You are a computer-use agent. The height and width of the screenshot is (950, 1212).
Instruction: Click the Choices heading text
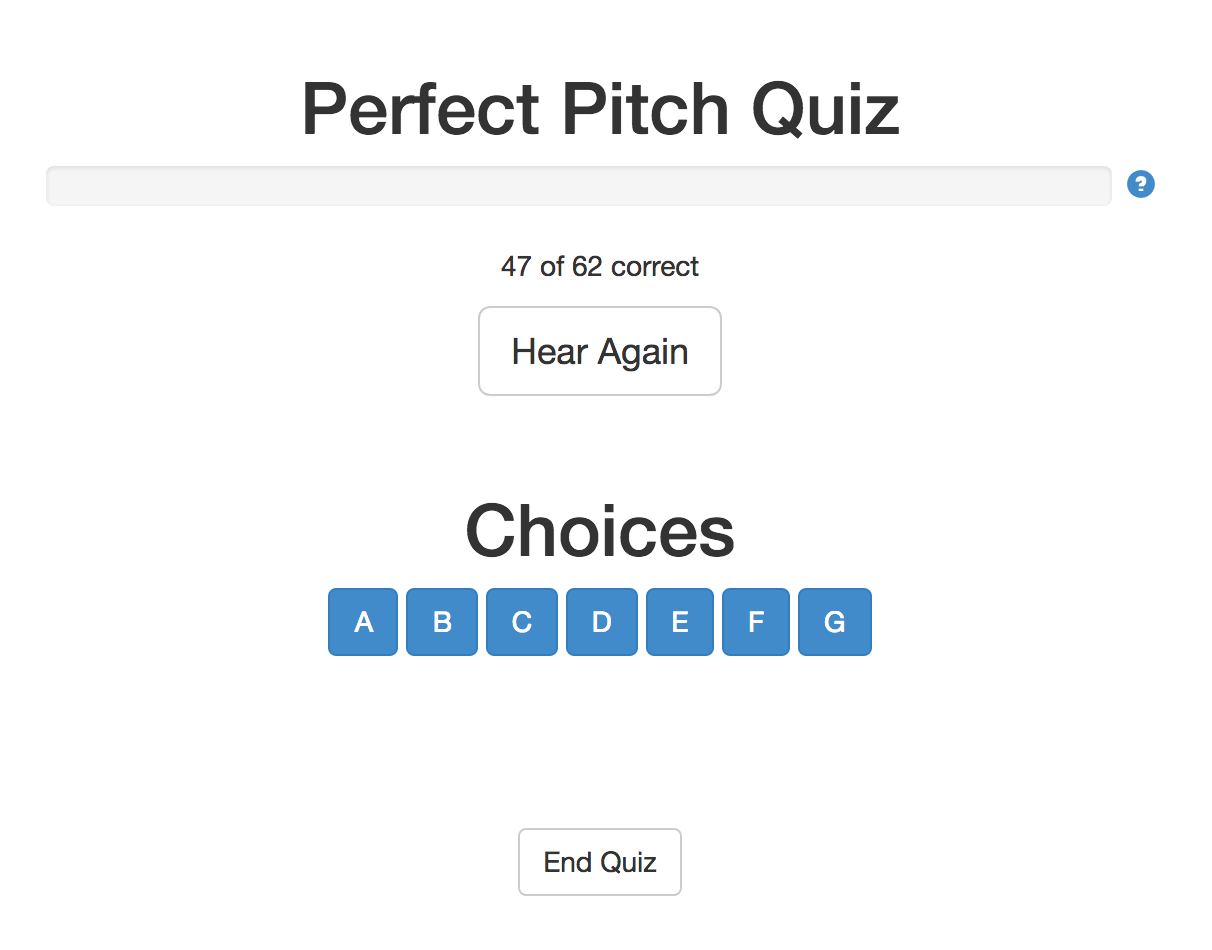(x=600, y=530)
